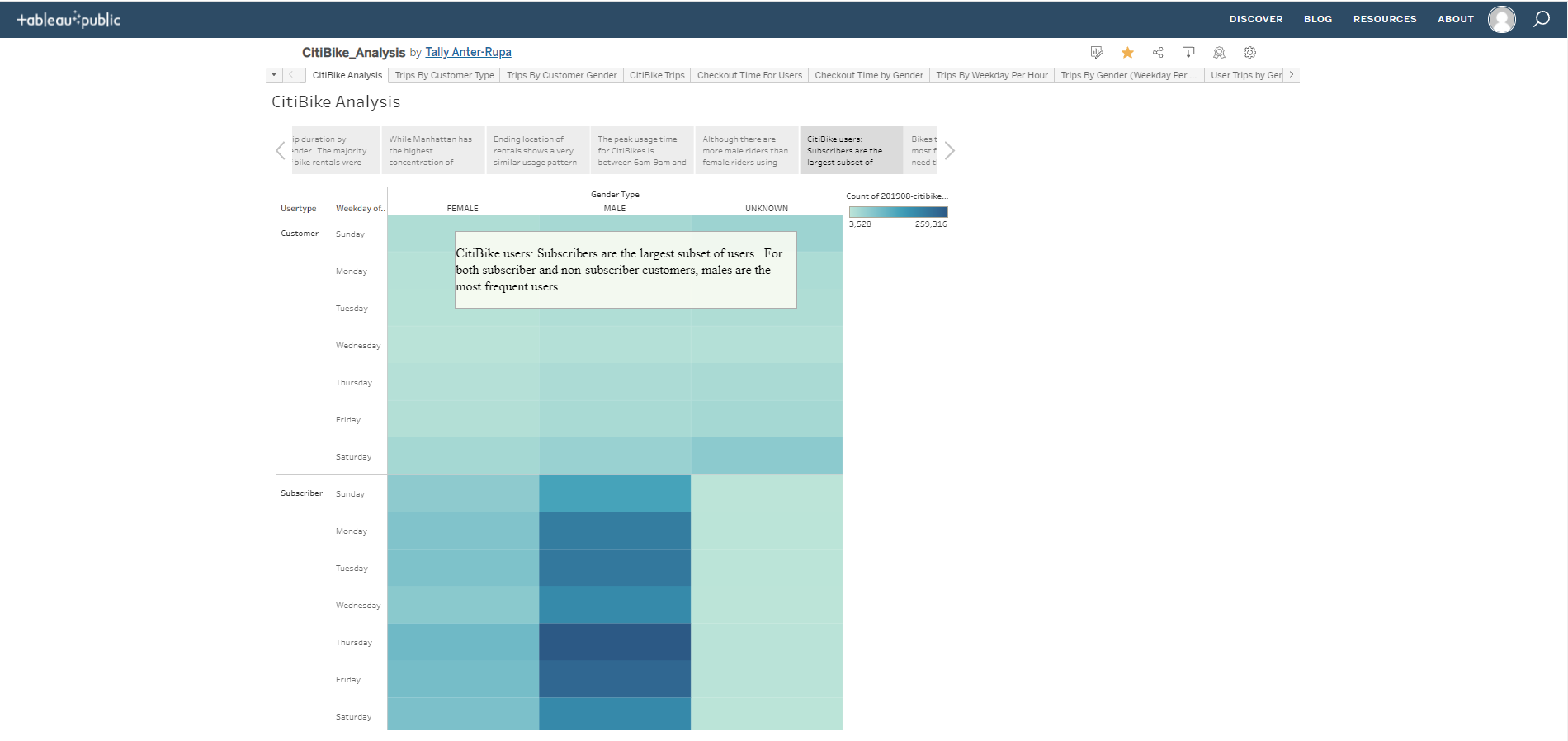Click the Tableau Public logo

coord(69,19)
